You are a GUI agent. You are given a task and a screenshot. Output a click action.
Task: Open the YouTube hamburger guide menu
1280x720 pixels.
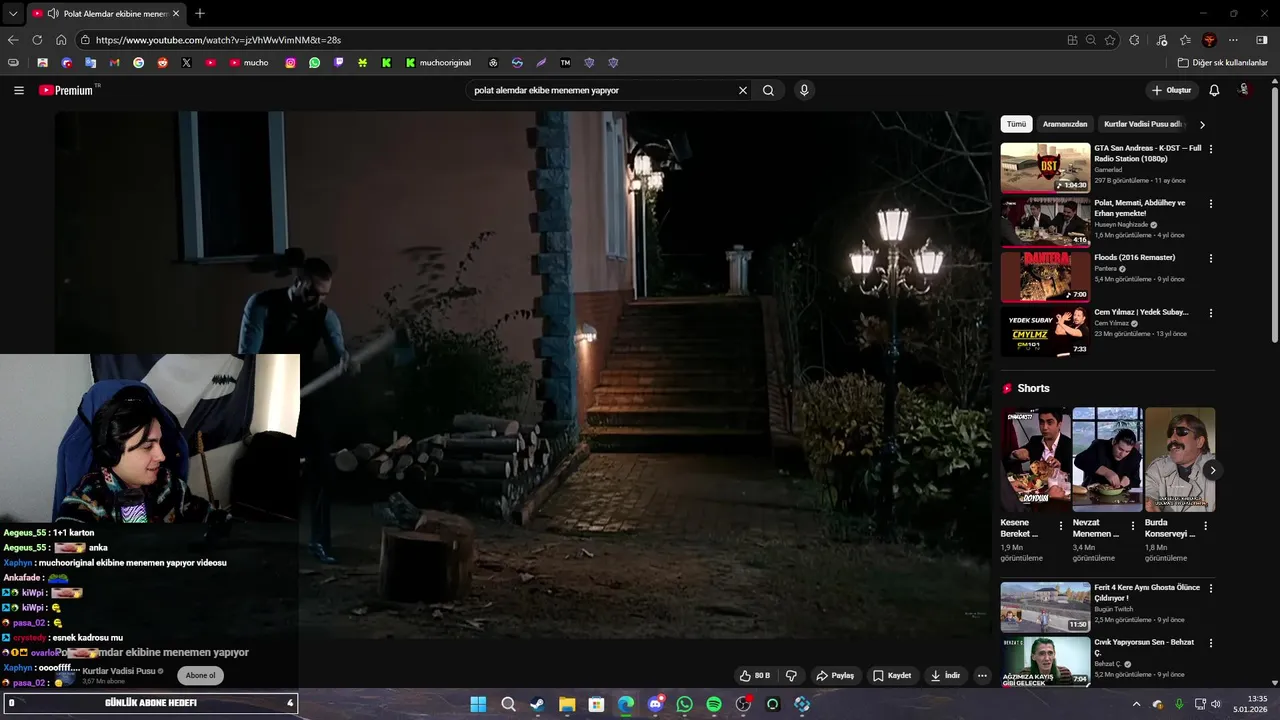19,90
